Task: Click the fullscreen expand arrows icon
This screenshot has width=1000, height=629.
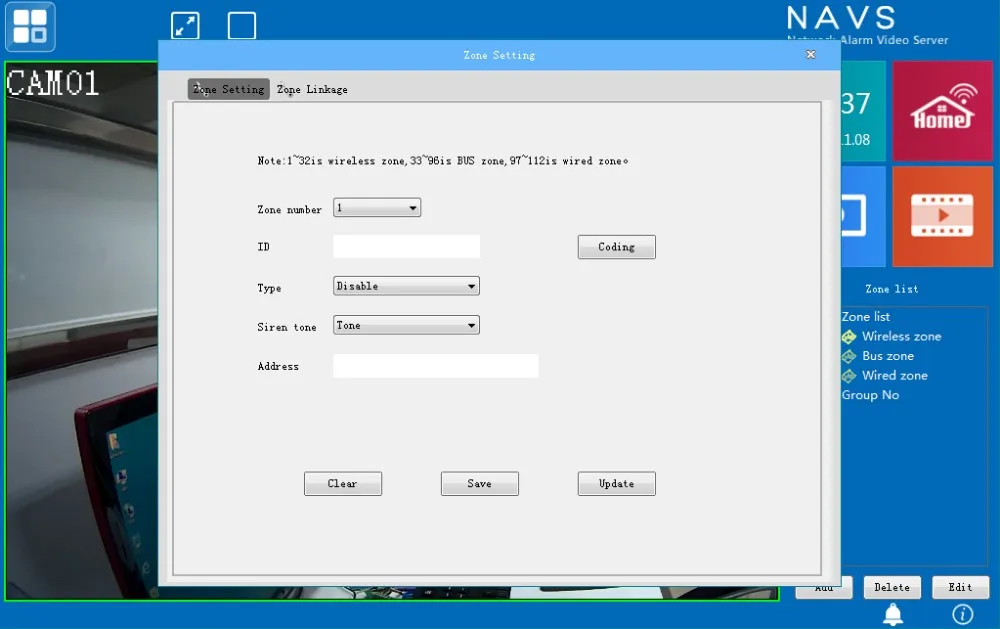Action: [186, 26]
